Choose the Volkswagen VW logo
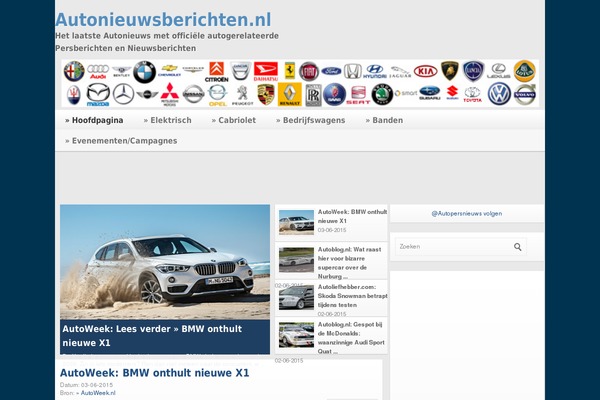This screenshot has height=400, width=600. [499, 94]
